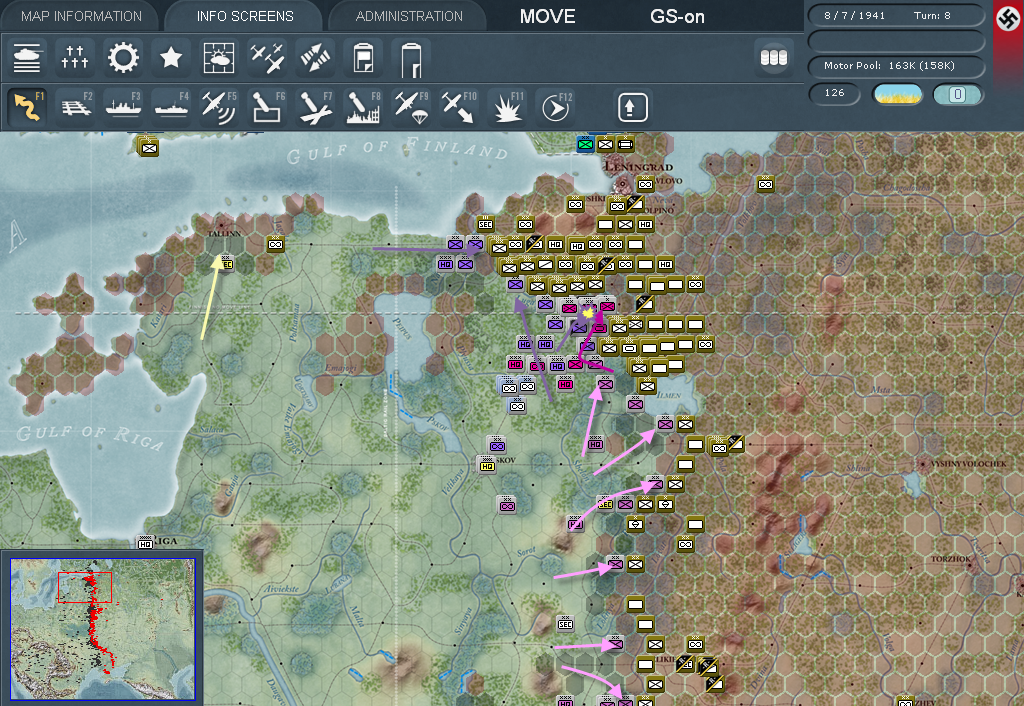Select F6 bomb unit mode
1024x706 pixels.
(x=267, y=106)
